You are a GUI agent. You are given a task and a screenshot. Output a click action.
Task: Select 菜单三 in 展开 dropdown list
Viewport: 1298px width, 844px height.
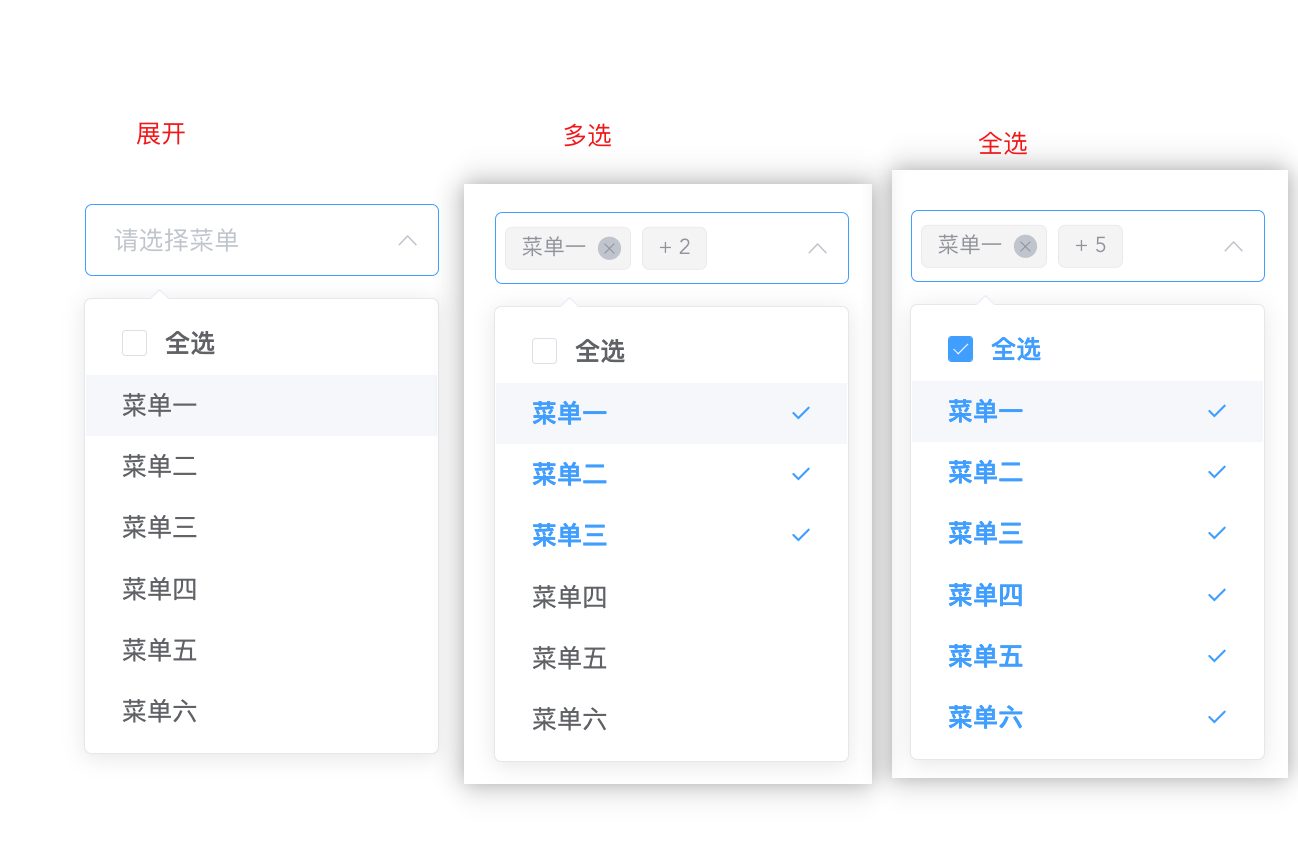(262, 527)
